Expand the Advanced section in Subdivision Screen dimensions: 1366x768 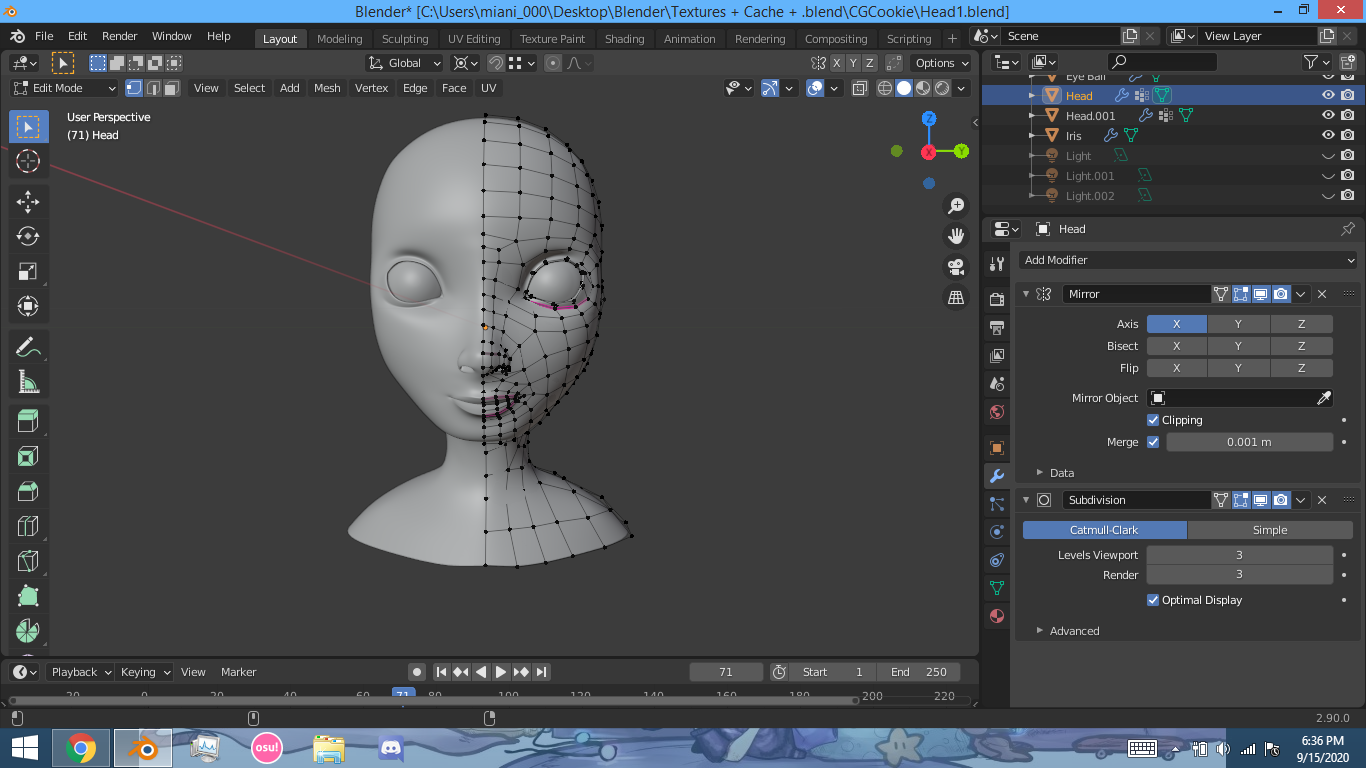click(1073, 631)
